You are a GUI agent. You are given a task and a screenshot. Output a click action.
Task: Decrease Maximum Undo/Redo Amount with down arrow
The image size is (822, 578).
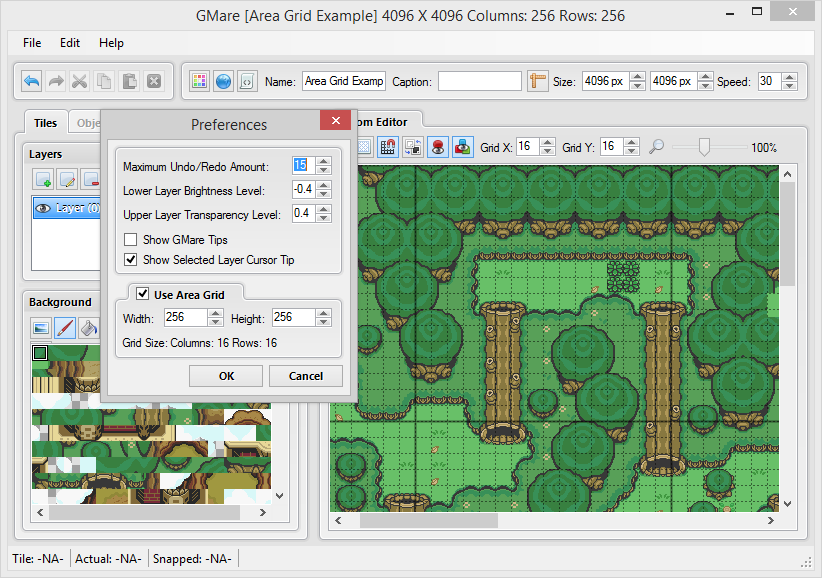[323, 170]
